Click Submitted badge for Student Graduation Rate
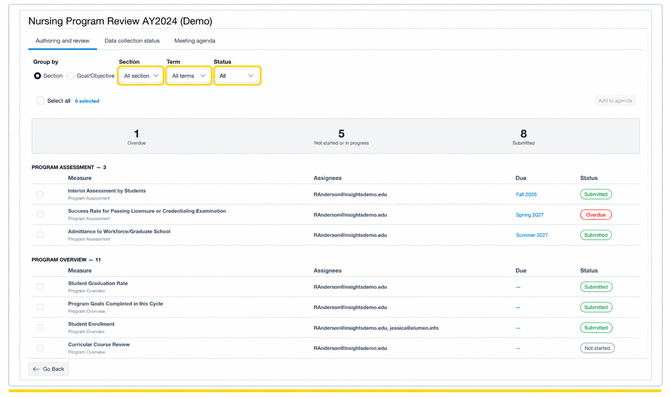 (x=596, y=287)
